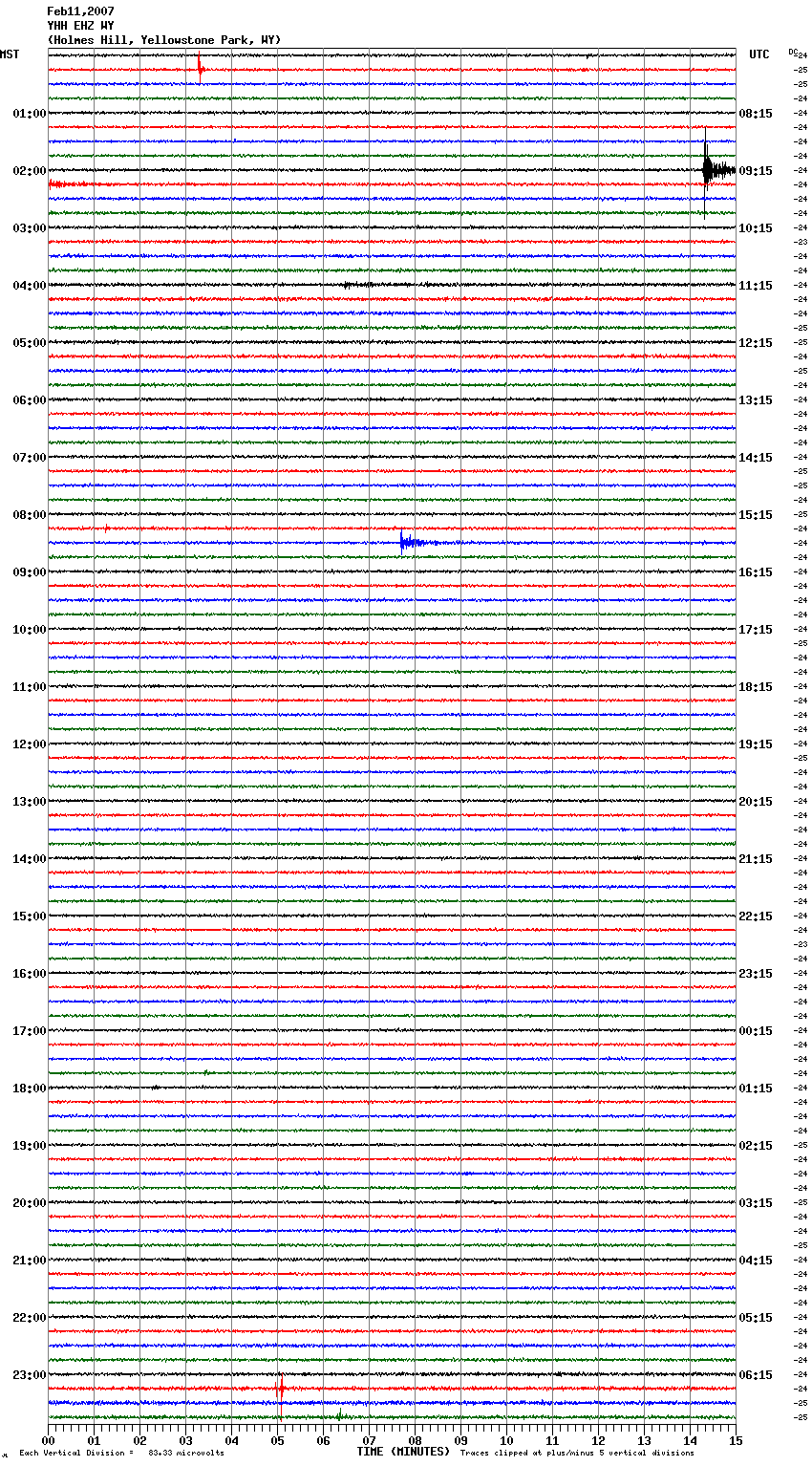812x1466 pixels.
Task: Select the 23:00 MST time label
Action: [x=29, y=1375]
